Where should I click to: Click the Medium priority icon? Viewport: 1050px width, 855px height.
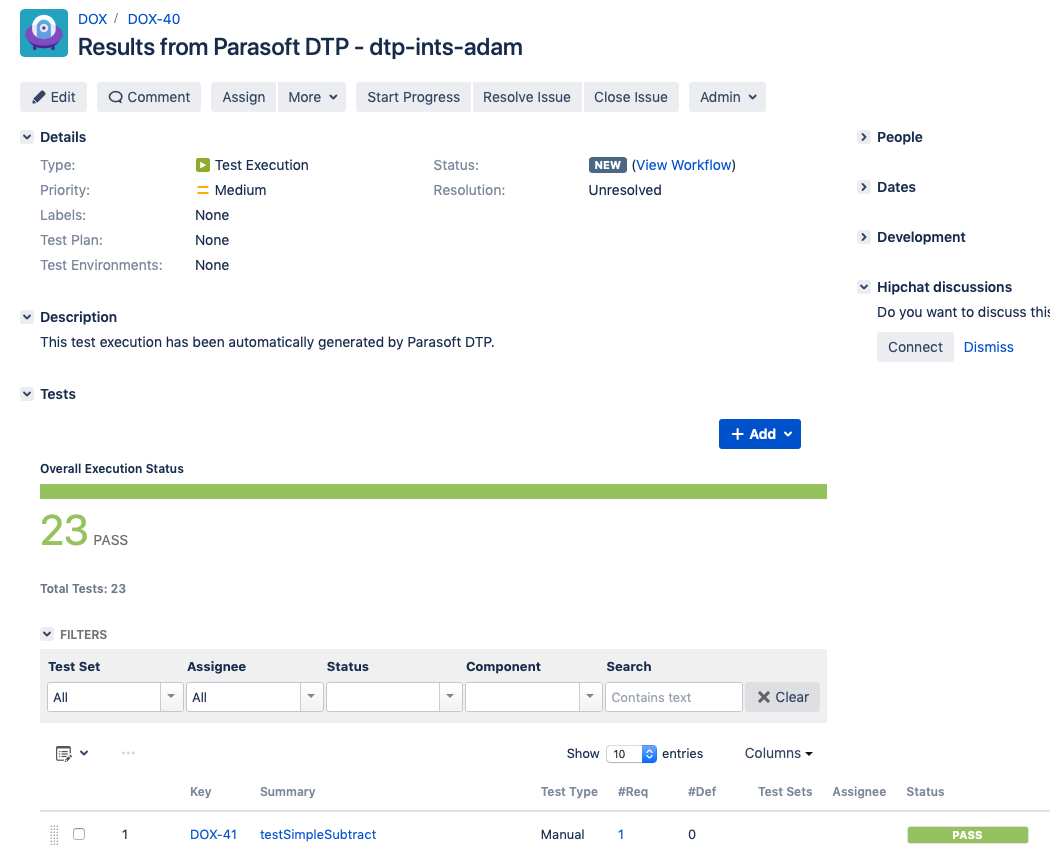(x=202, y=190)
